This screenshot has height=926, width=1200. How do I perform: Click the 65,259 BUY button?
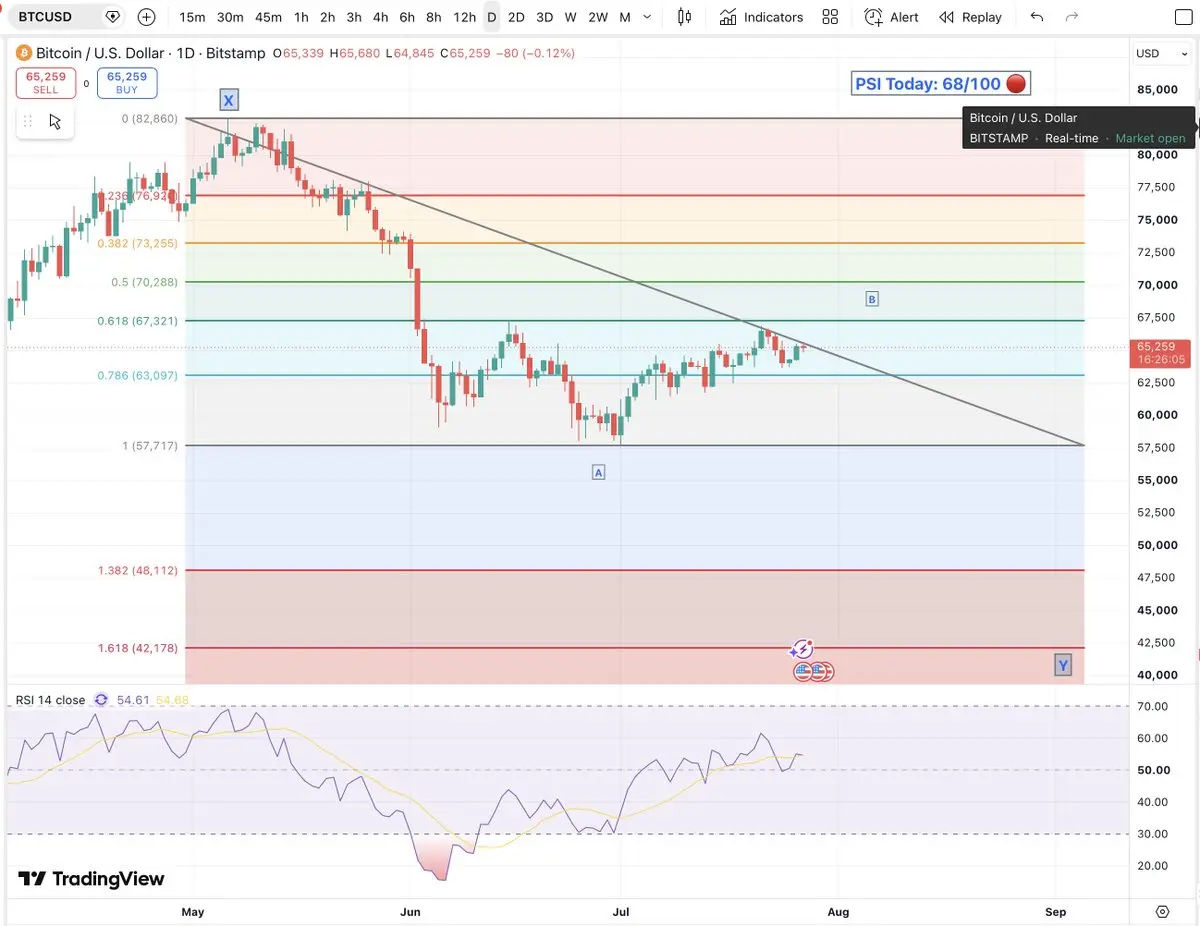tap(127, 83)
